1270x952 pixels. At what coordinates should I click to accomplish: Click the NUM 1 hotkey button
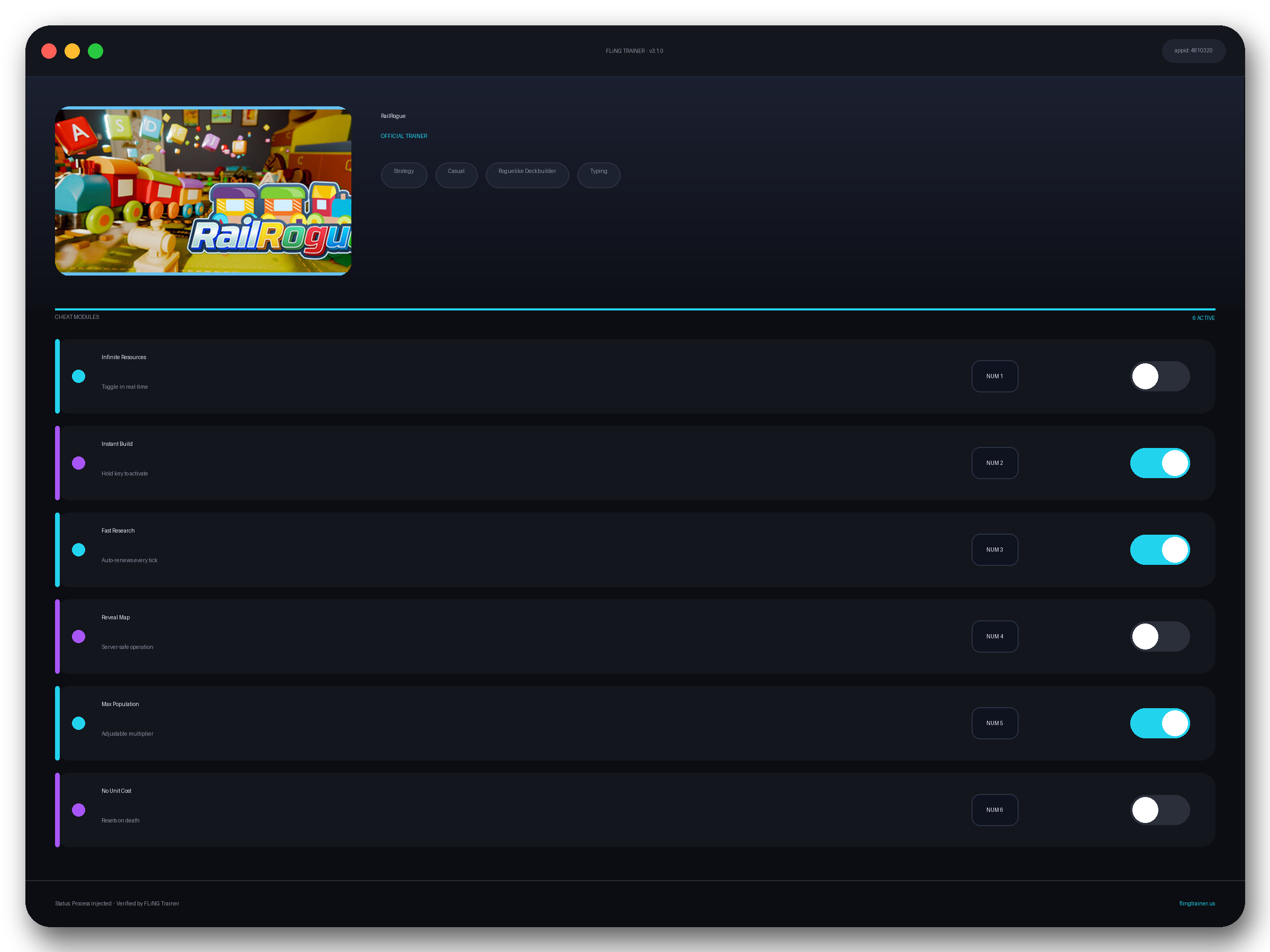[994, 377]
